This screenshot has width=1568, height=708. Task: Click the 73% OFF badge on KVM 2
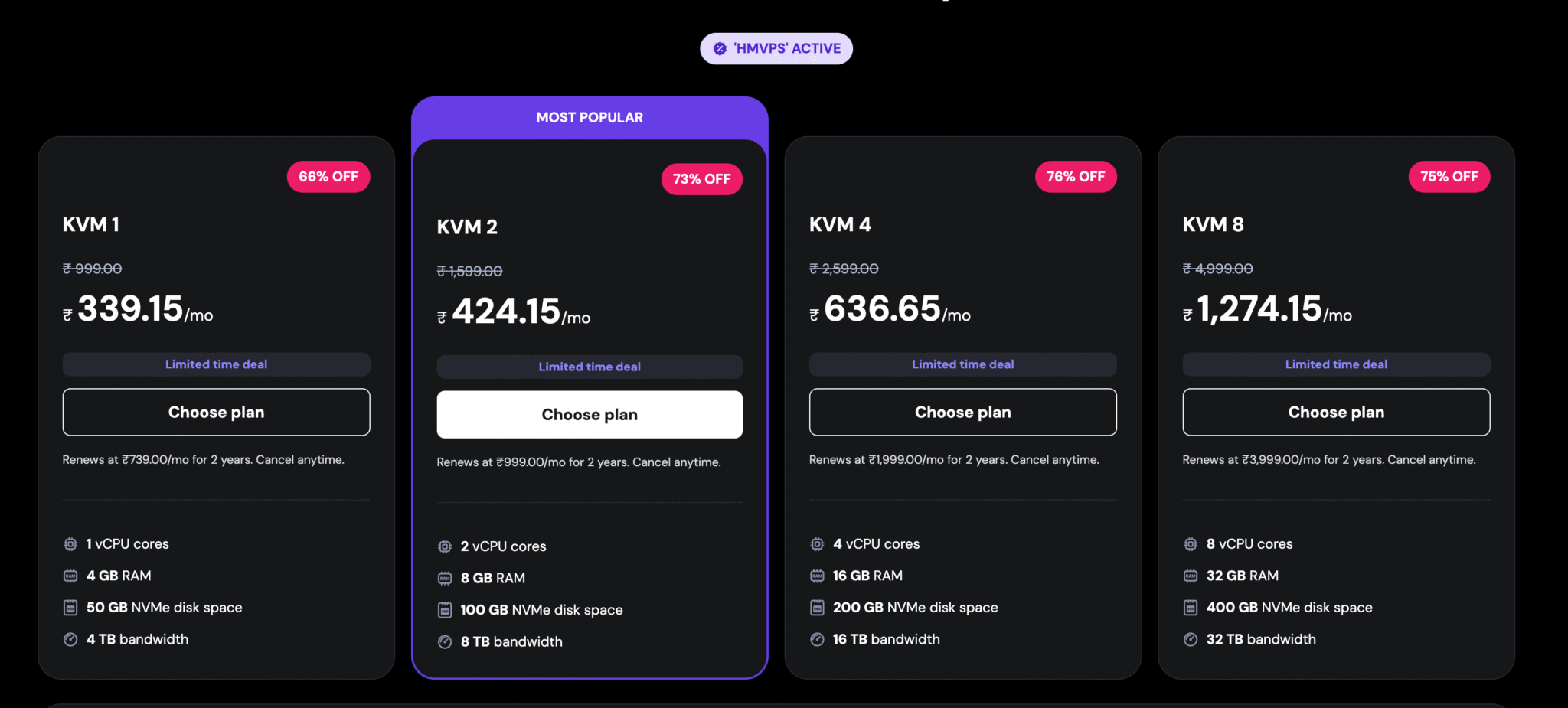click(701, 179)
